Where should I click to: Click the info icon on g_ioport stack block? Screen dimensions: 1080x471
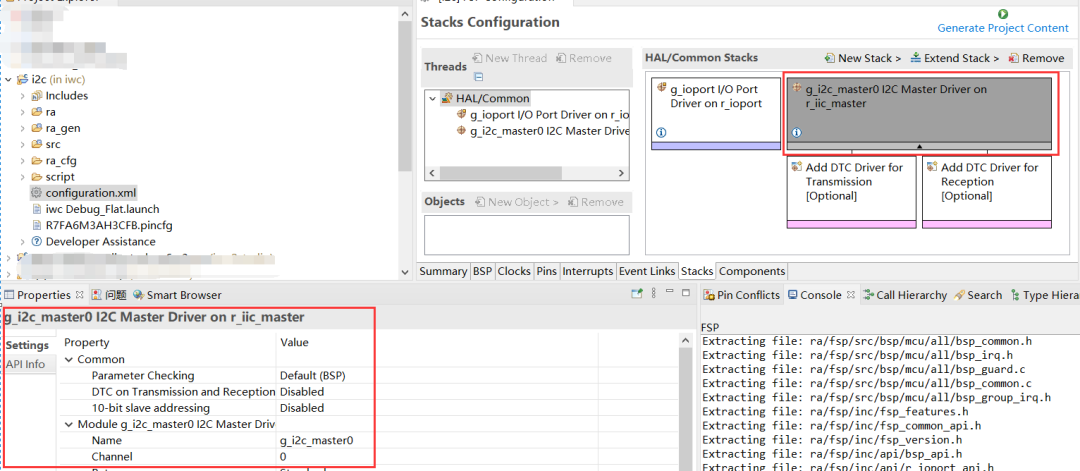click(662, 132)
